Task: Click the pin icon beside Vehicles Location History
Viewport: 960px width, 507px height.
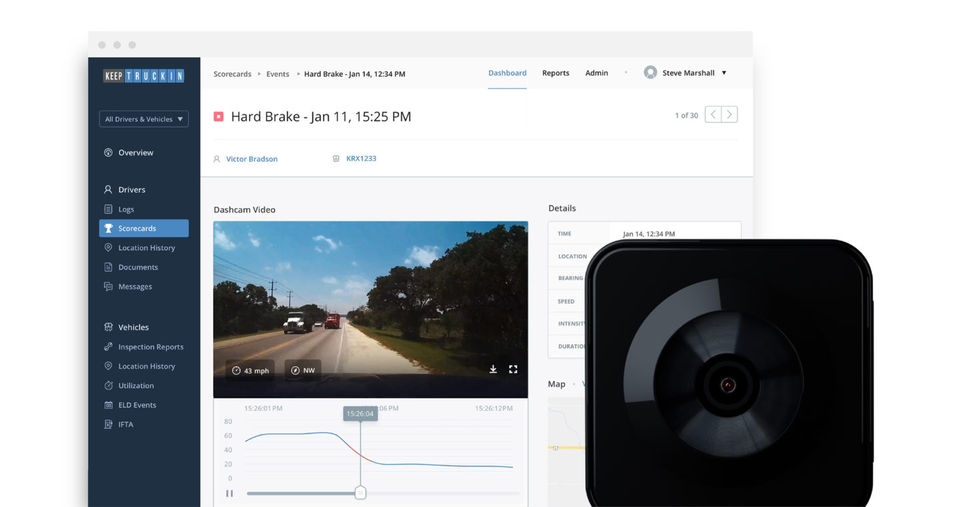Action: (x=108, y=366)
